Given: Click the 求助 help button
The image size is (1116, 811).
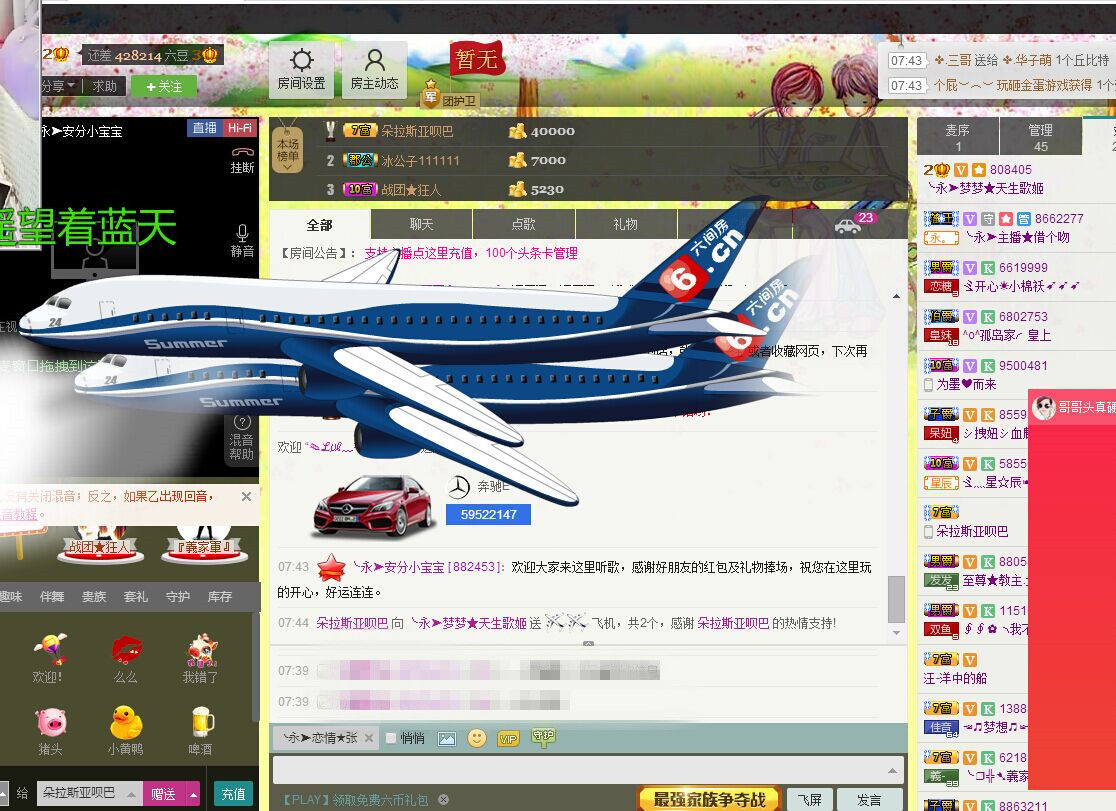Looking at the screenshot, I should click(x=105, y=86).
